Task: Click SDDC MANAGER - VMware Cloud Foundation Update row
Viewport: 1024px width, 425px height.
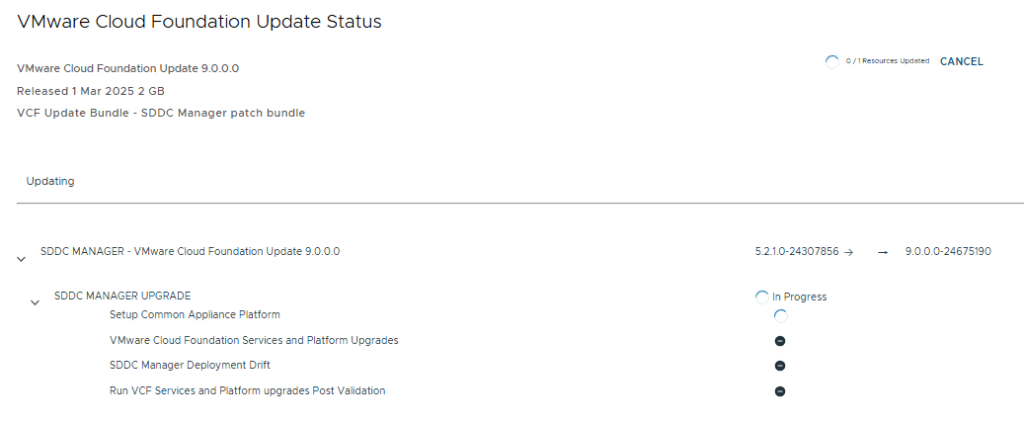Action: [190, 252]
